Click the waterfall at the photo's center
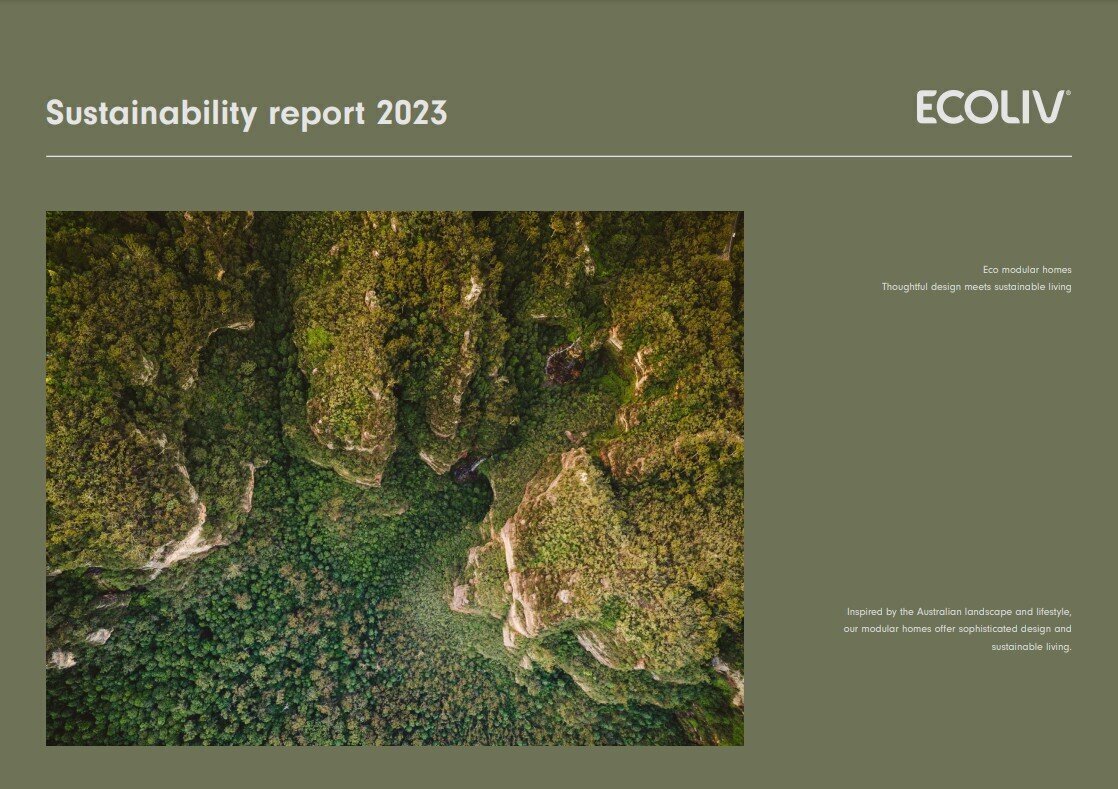The image size is (1118, 789). (x=468, y=468)
